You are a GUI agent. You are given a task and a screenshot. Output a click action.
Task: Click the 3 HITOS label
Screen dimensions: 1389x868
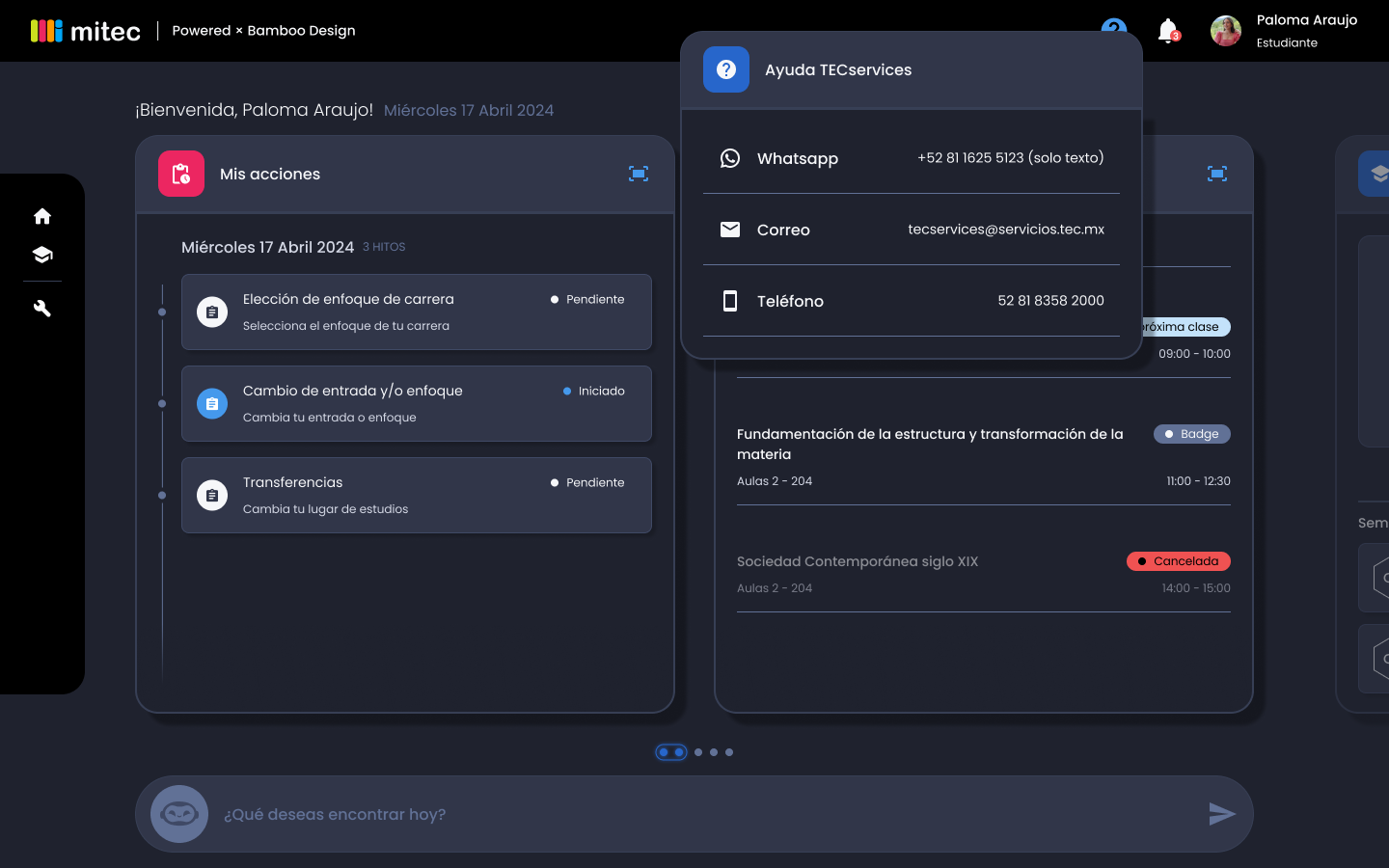[384, 247]
